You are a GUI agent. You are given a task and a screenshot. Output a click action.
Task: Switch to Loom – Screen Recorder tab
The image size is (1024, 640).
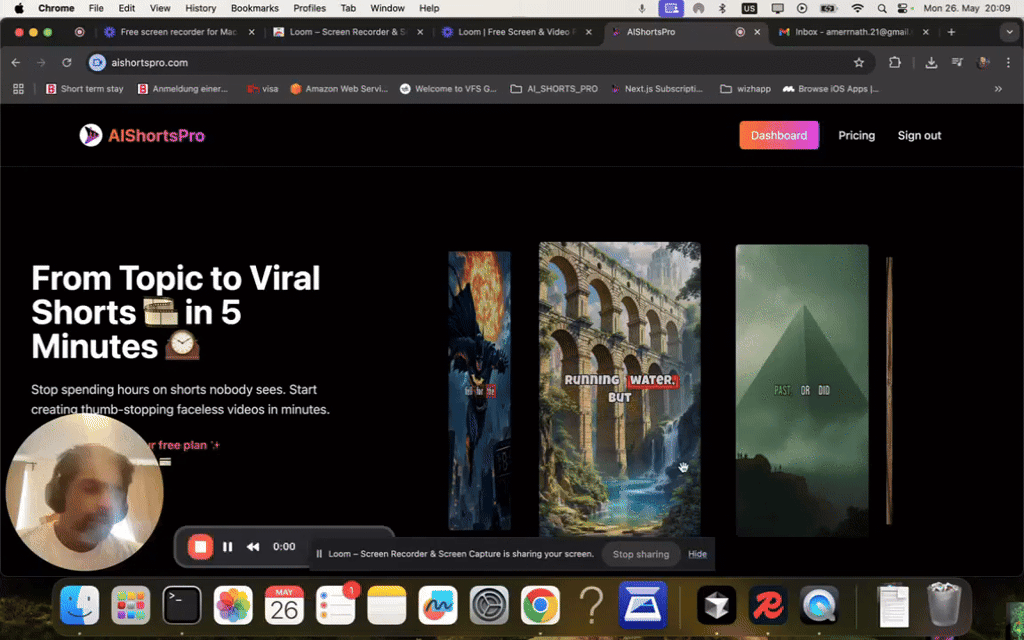tap(347, 32)
